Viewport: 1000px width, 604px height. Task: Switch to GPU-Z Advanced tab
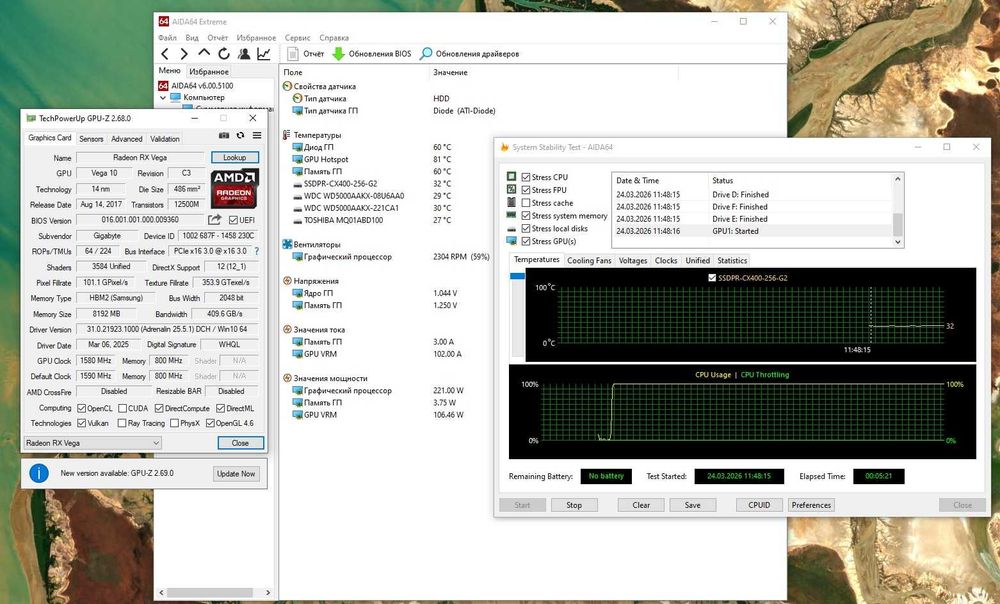click(126, 138)
